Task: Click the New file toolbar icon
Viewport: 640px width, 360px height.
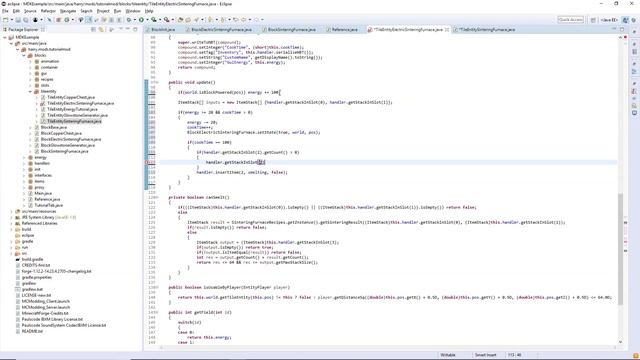Action: coord(5,20)
